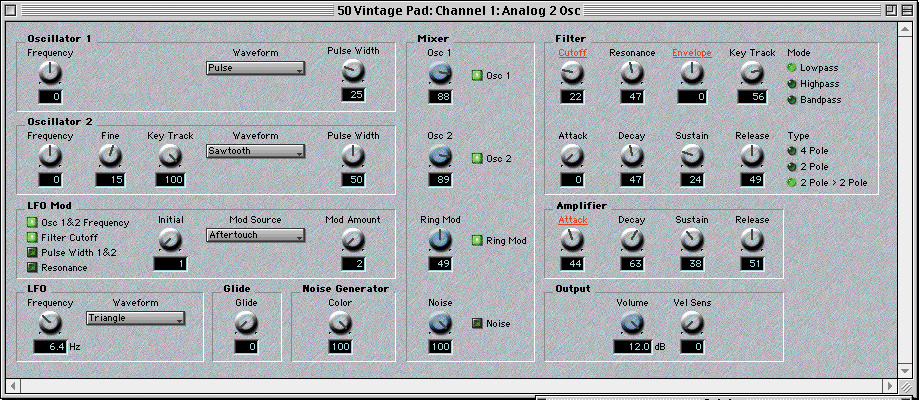Click the Filter Envelope knob
Screen dimensions: 919x400
pos(692,73)
